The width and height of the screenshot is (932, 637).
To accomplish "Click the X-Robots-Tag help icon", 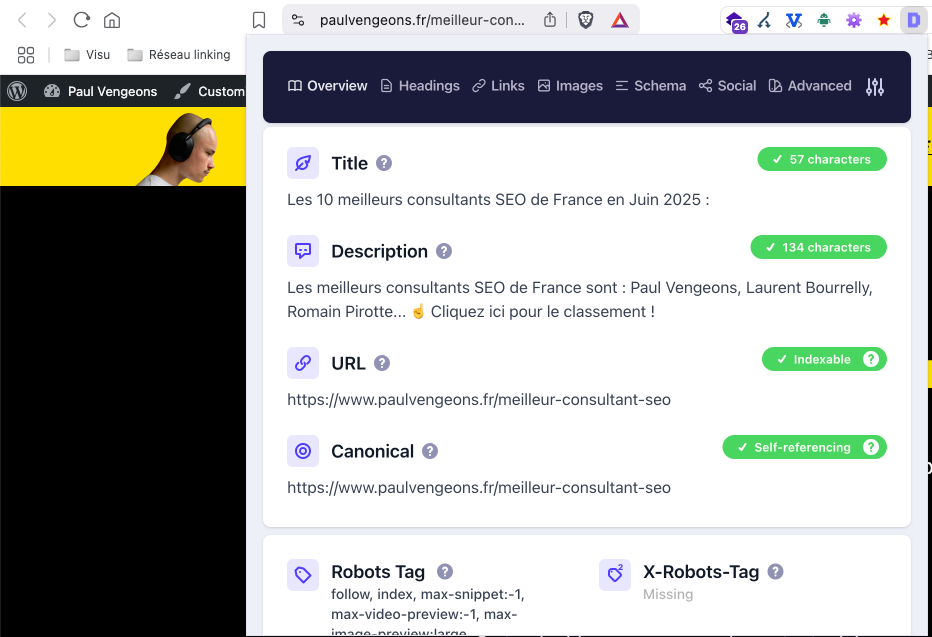I will click(x=775, y=572).
